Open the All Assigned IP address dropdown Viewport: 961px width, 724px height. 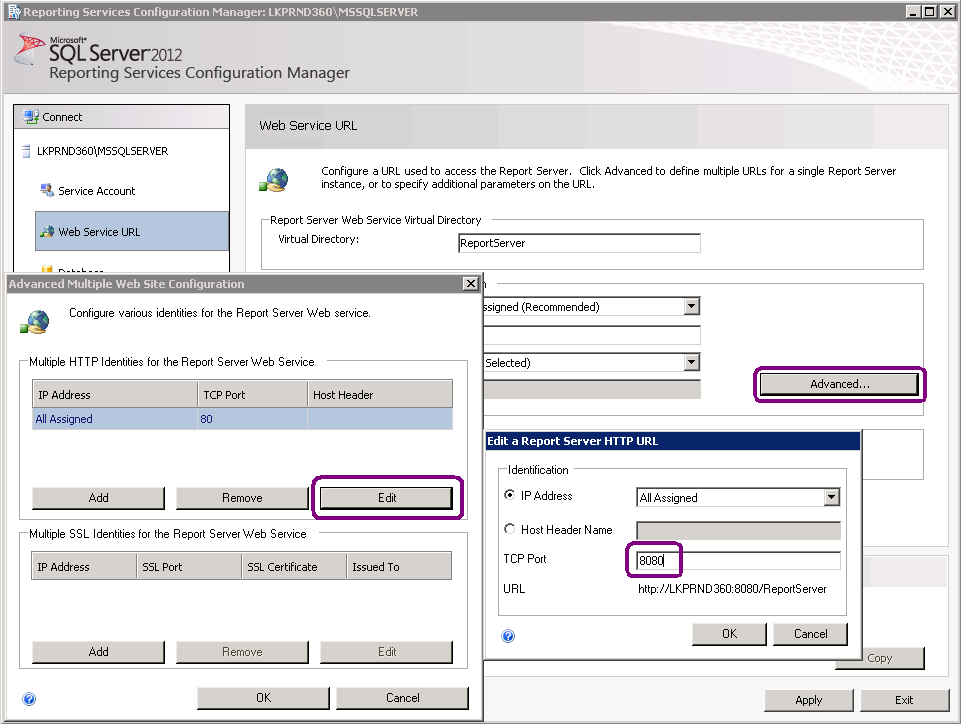(x=832, y=497)
